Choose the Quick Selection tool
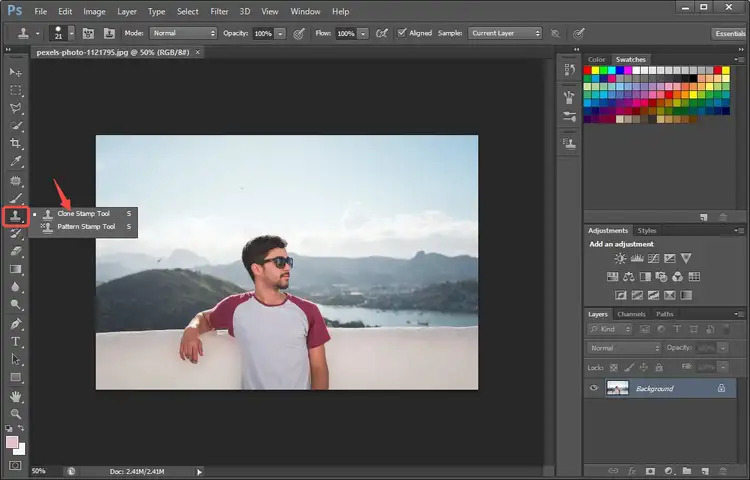This screenshot has width=750, height=480. [16, 126]
